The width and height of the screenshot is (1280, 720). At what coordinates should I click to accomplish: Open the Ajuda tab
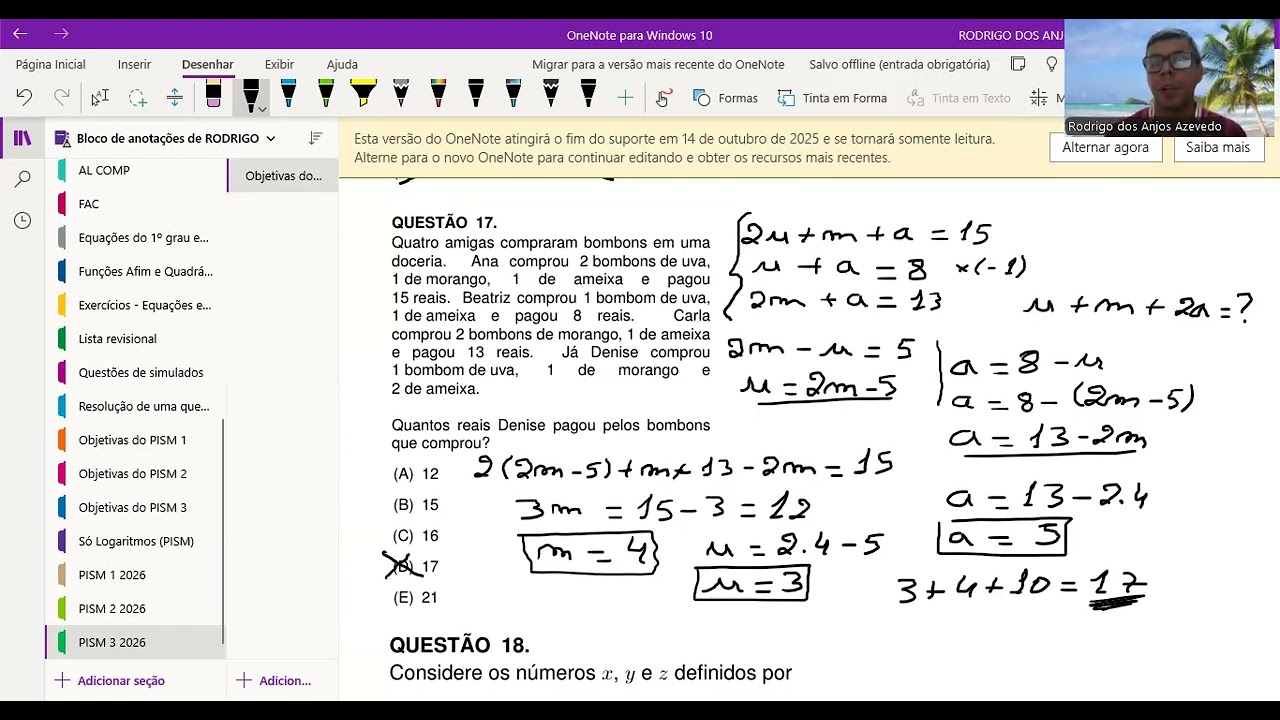342,64
